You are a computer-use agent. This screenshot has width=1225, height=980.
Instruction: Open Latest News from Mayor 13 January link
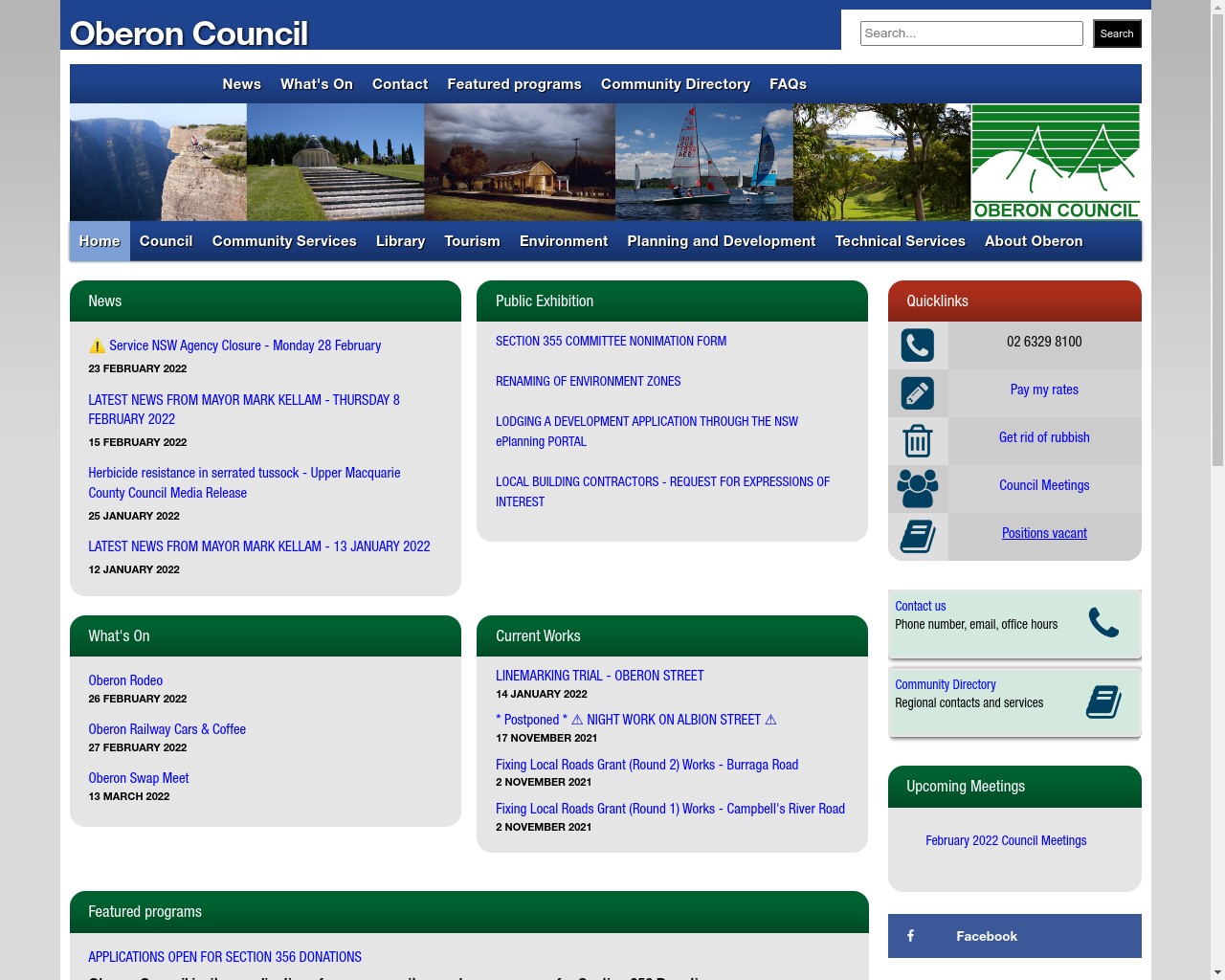pyautogui.click(x=259, y=546)
